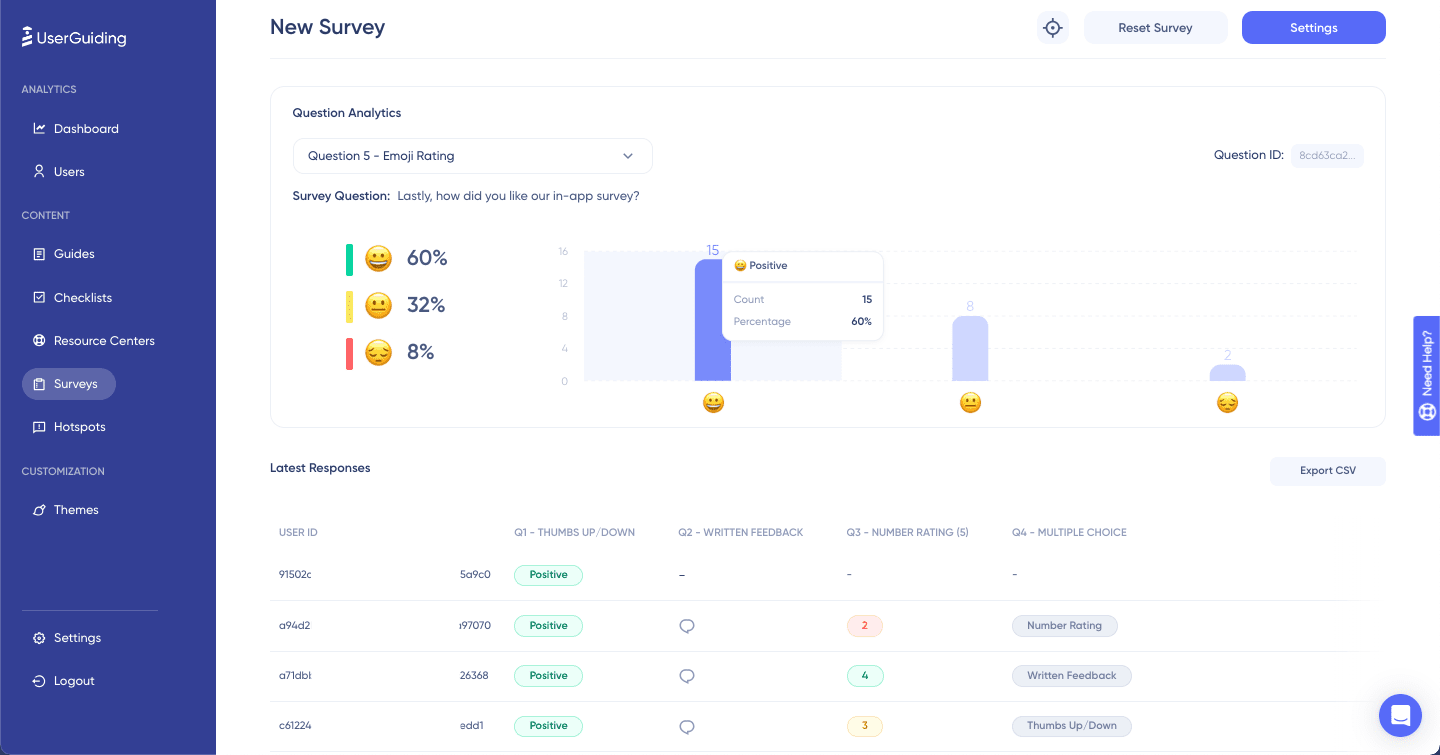Open the Guides content section

[x=72, y=254]
